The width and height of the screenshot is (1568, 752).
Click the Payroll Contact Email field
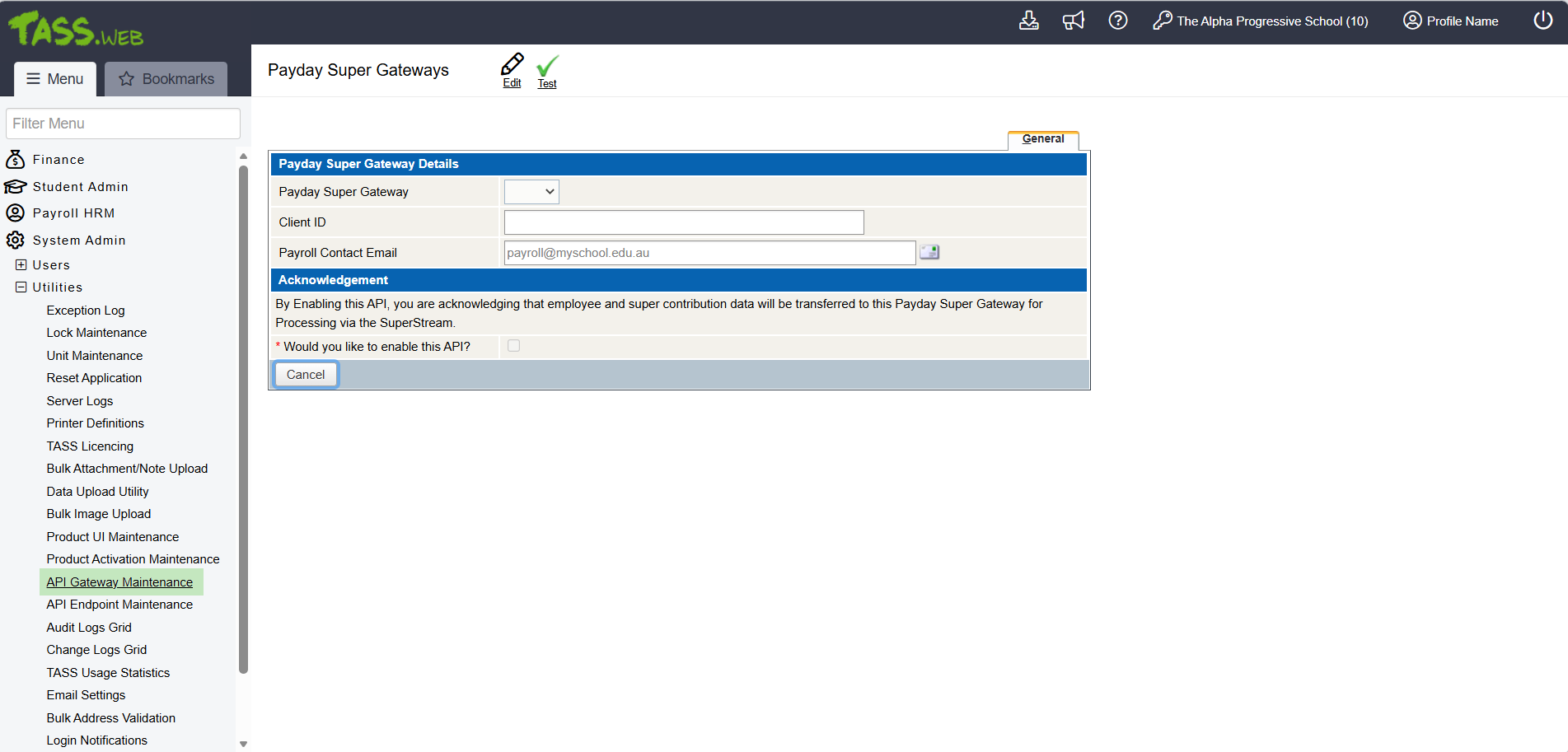(x=709, y=253)
